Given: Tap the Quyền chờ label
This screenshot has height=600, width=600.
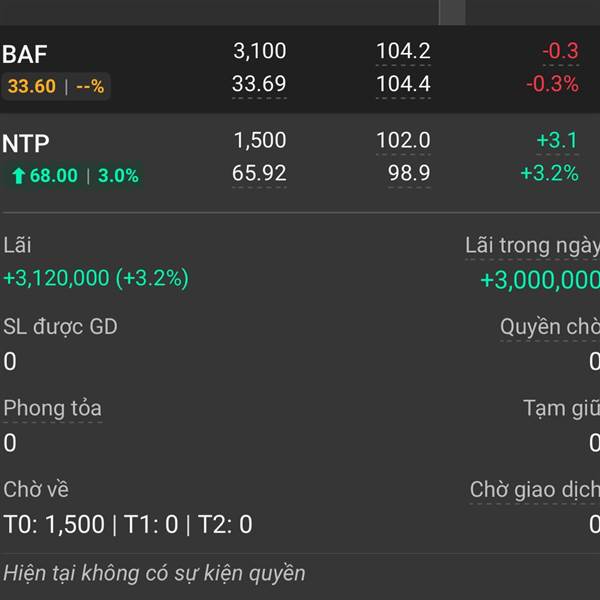Looking at the screenshot, I should click(x=550, y=327).
